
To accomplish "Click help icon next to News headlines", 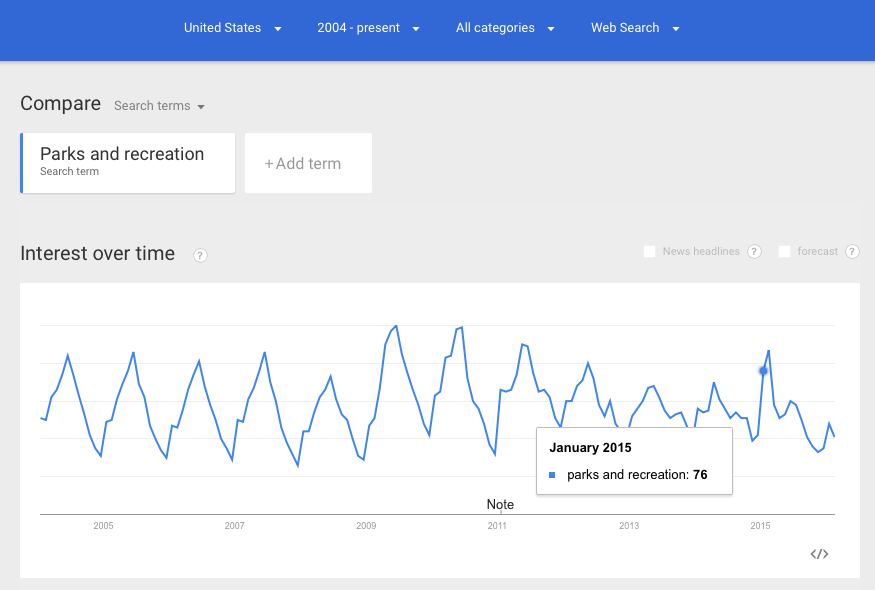I will point(754,252).
